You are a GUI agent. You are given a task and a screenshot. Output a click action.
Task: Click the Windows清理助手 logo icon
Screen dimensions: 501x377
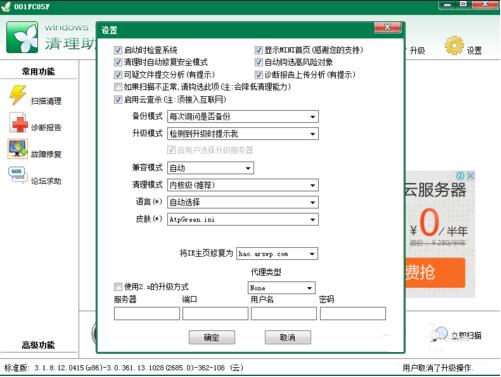point(22,37)
